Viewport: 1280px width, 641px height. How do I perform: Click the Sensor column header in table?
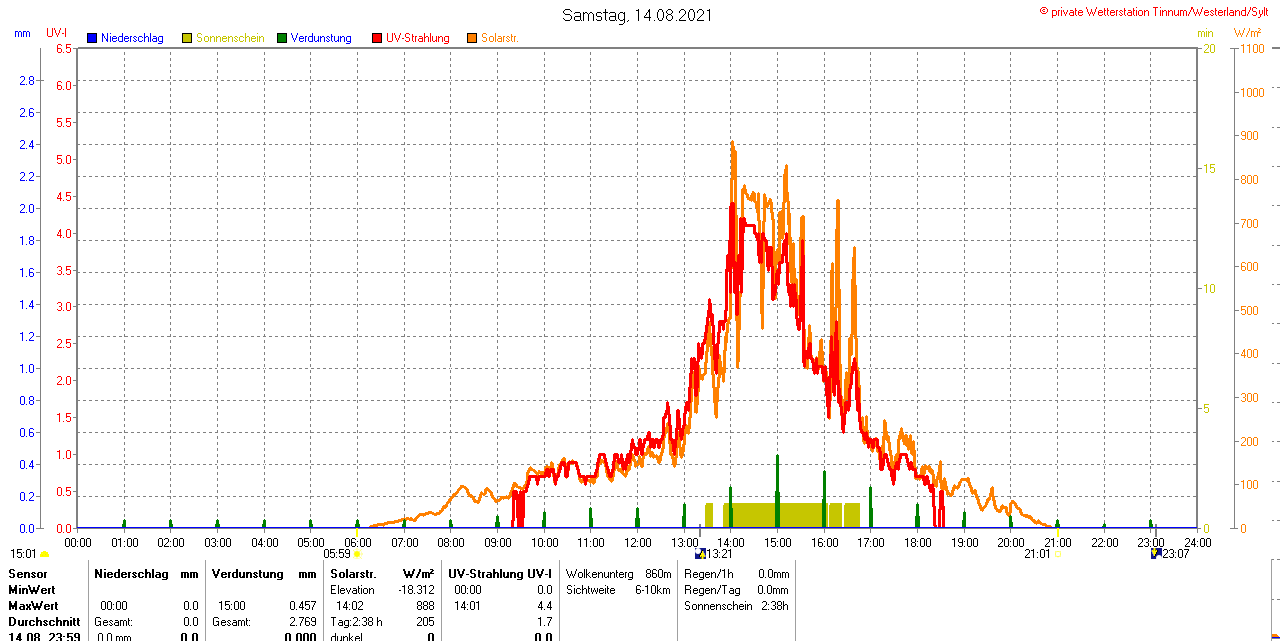click(x=27, y=574)
